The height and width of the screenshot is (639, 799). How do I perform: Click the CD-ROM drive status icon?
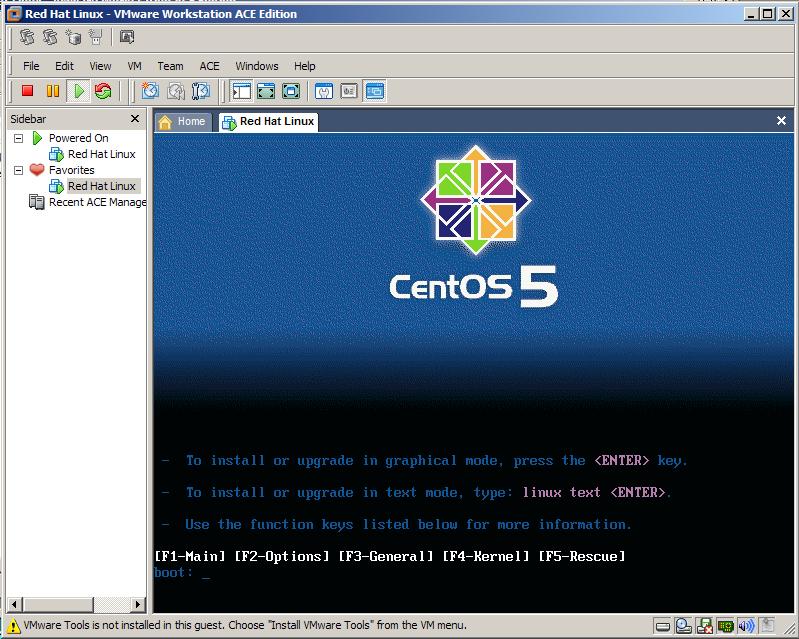[682, 627]
